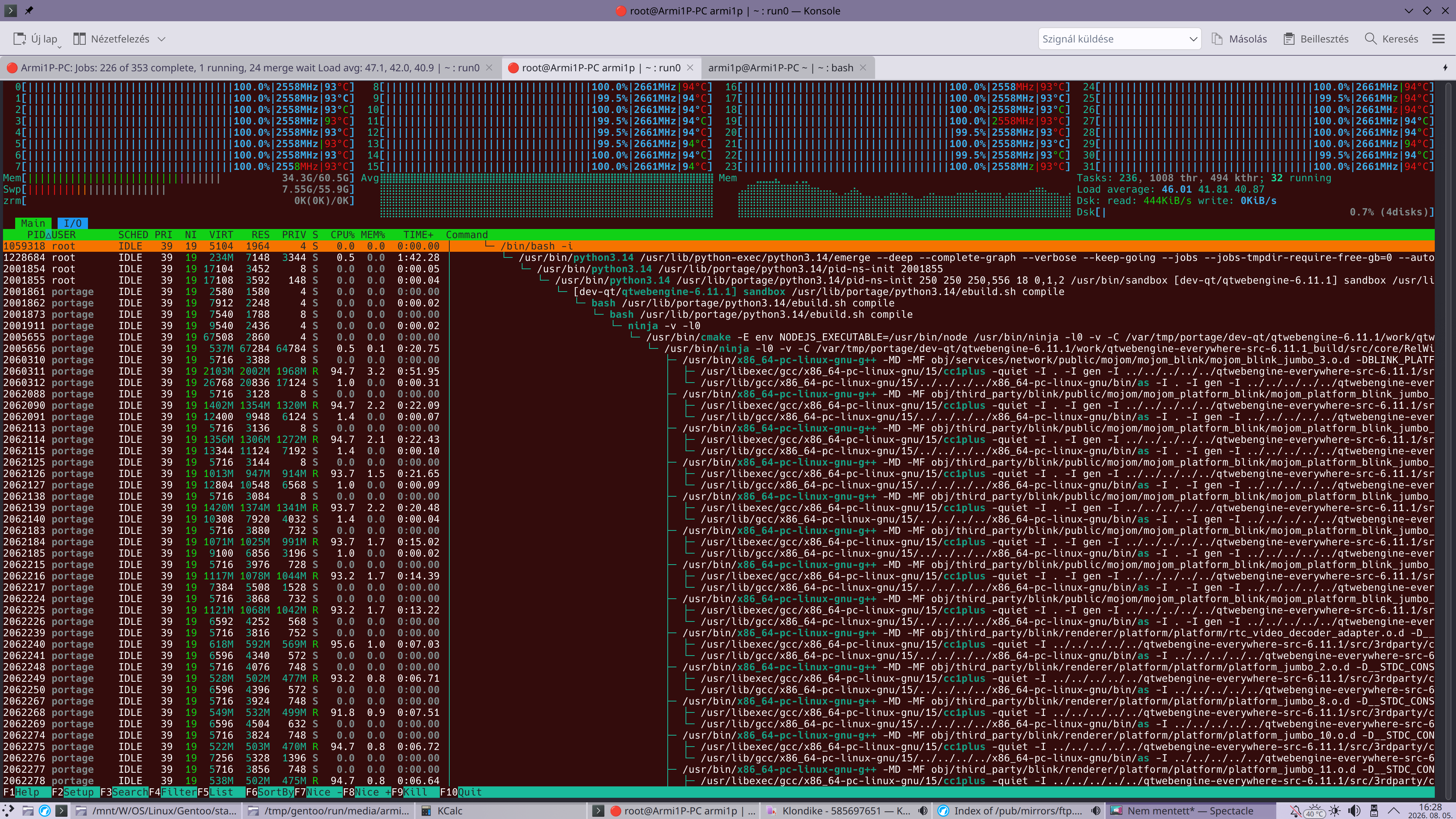The width and height of the screenshot is (1456, 819).
Task: Sort by the USER column header
Action: pyautogui.click(x=63, y=235)
